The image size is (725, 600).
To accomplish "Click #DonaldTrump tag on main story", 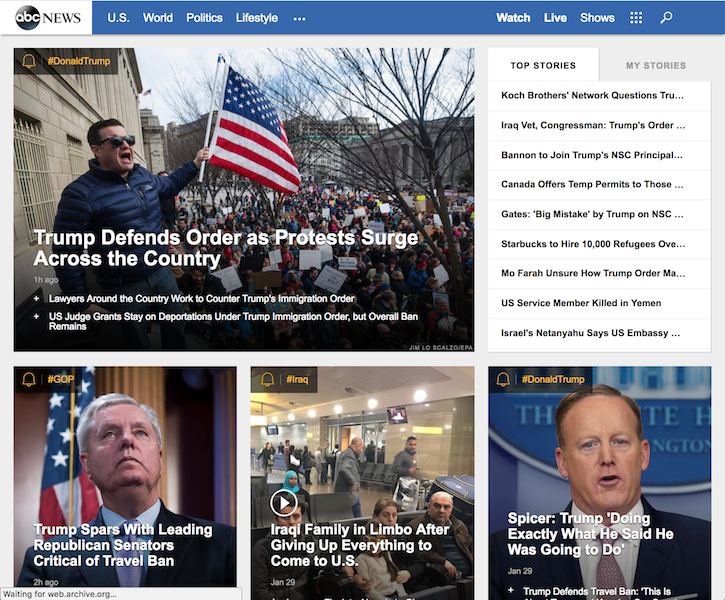I will 79,61.
